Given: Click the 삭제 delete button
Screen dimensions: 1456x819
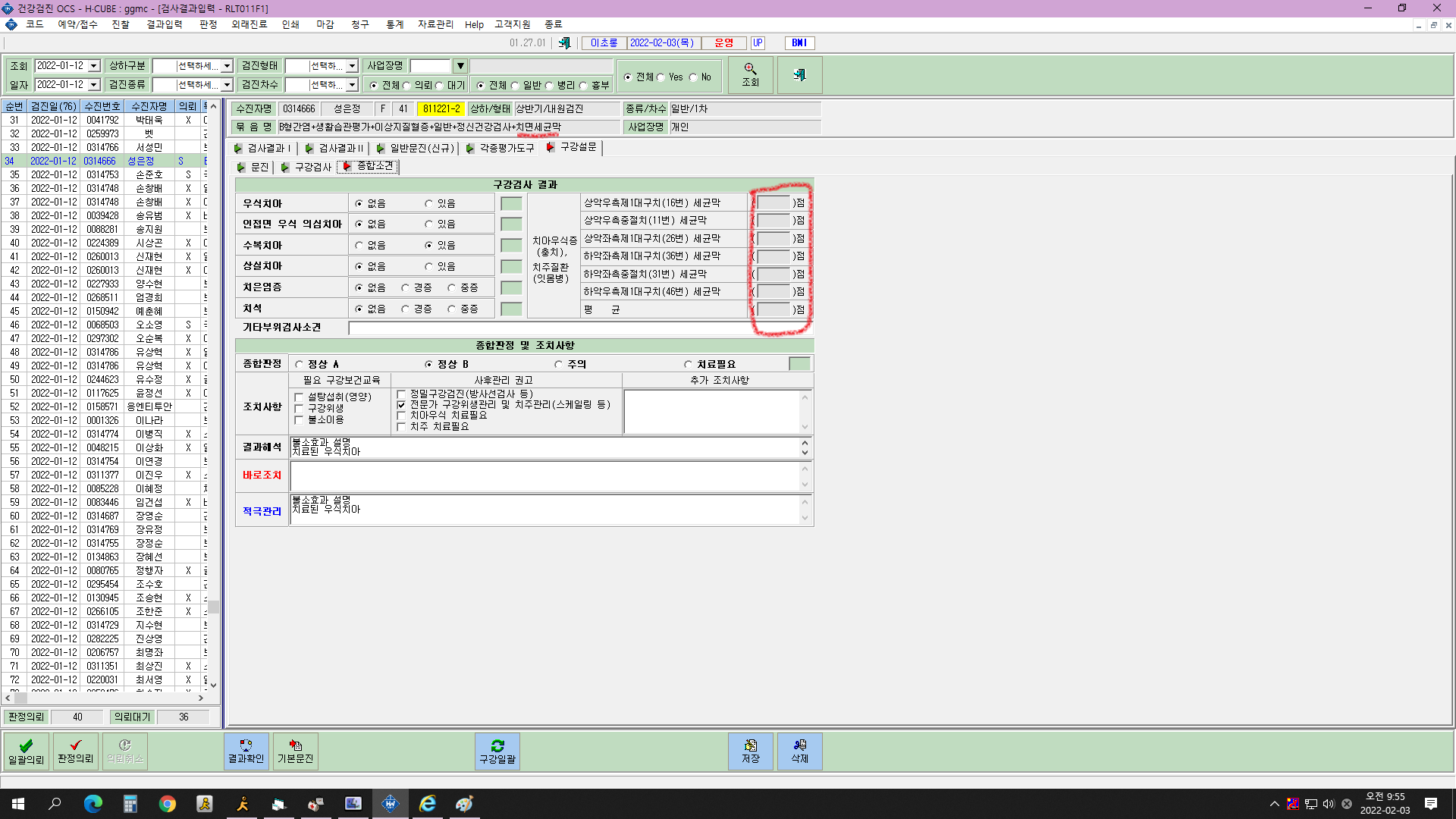Looking at the screenshot, I should [799, 751].
